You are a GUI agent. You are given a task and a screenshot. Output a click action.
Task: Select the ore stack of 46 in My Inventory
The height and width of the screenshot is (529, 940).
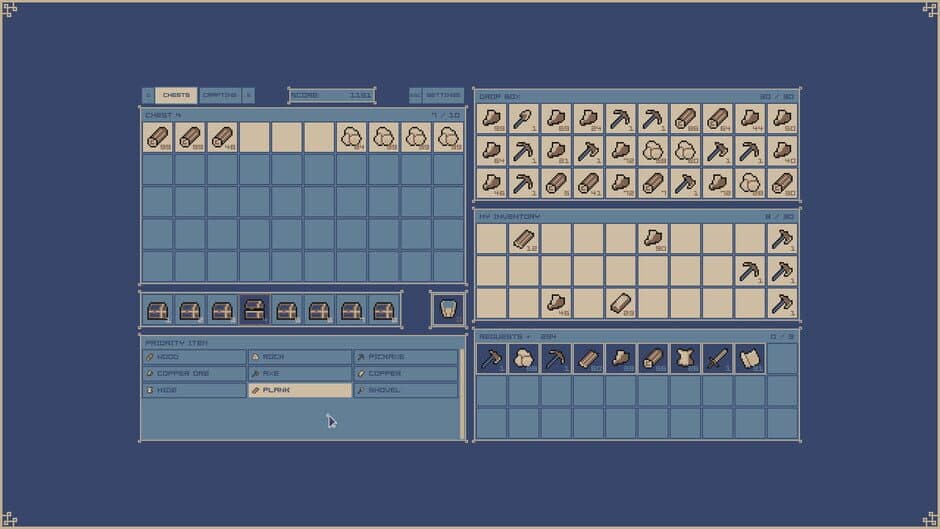[556, 303]
